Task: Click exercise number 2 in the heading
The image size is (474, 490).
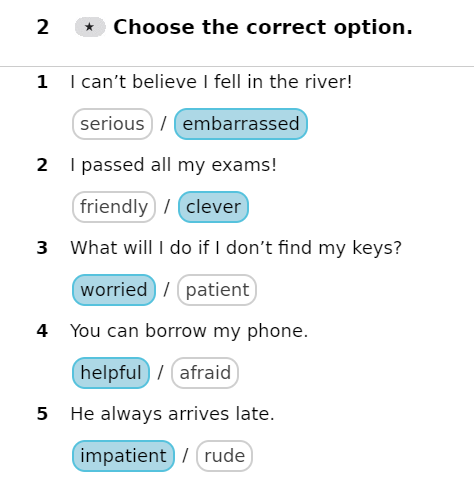Action: click(x=43, y=27)
